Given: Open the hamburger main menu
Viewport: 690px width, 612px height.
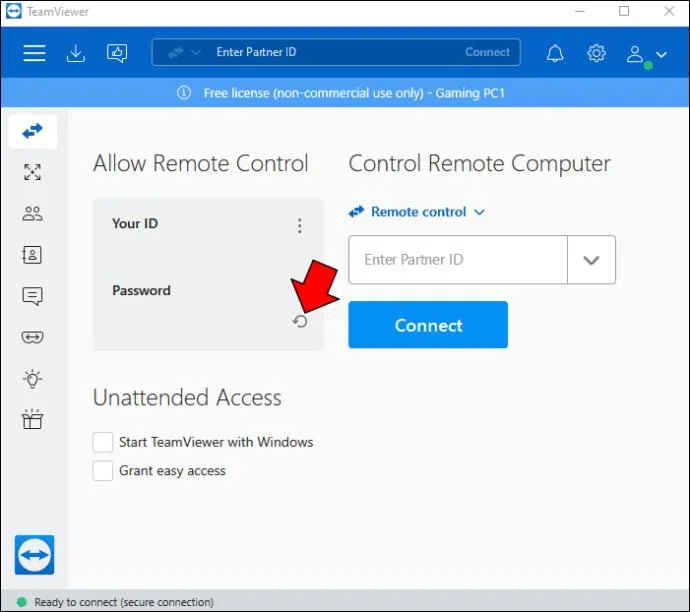Looking at the screenshot, I should tap(34, 53).
